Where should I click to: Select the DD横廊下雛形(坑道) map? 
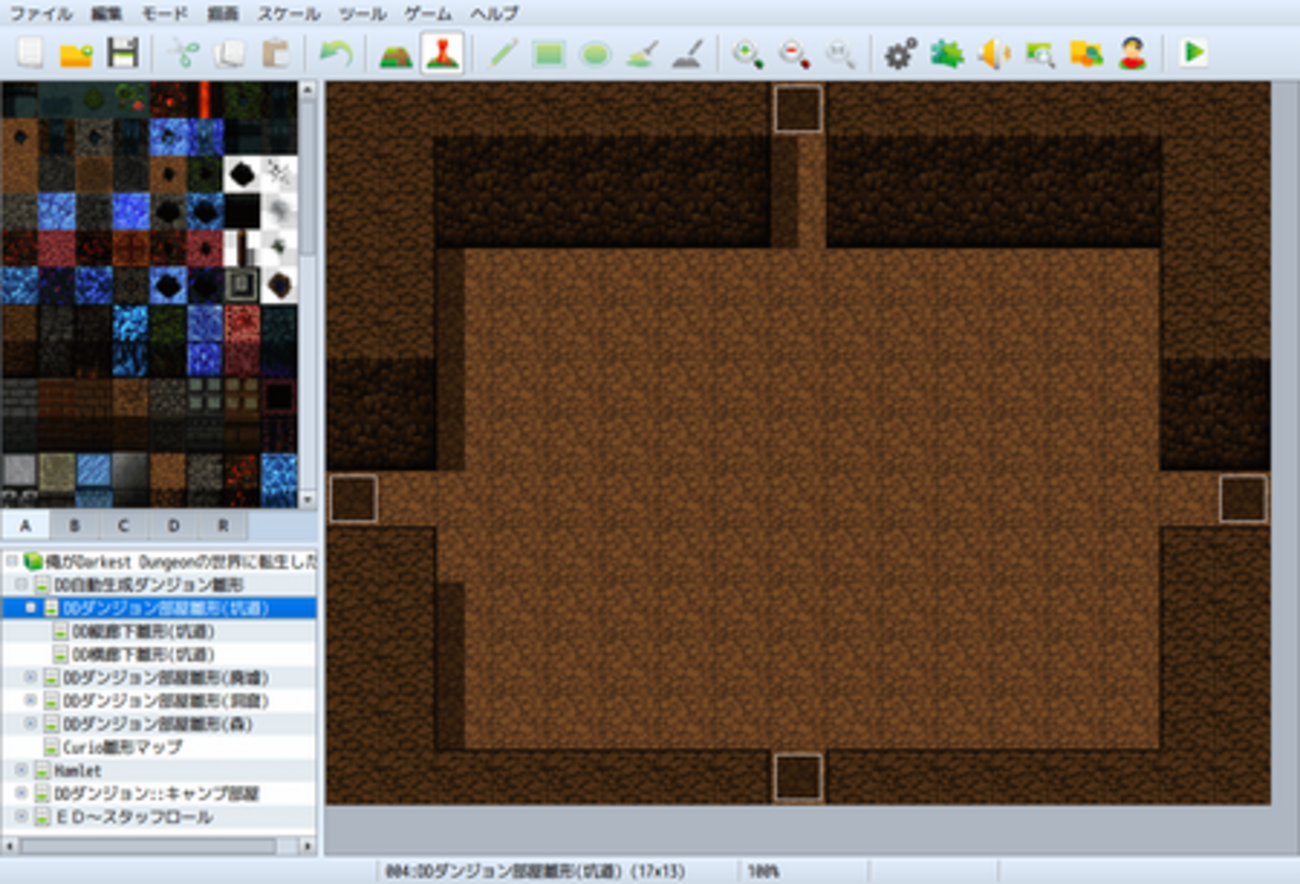[x=143, y=655]
